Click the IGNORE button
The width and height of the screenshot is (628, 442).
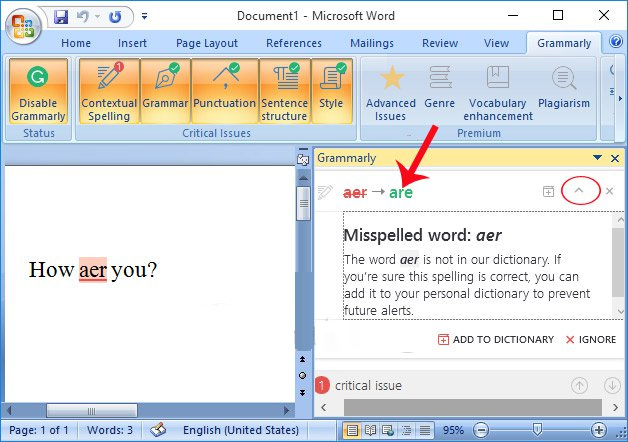pos(591,340)
